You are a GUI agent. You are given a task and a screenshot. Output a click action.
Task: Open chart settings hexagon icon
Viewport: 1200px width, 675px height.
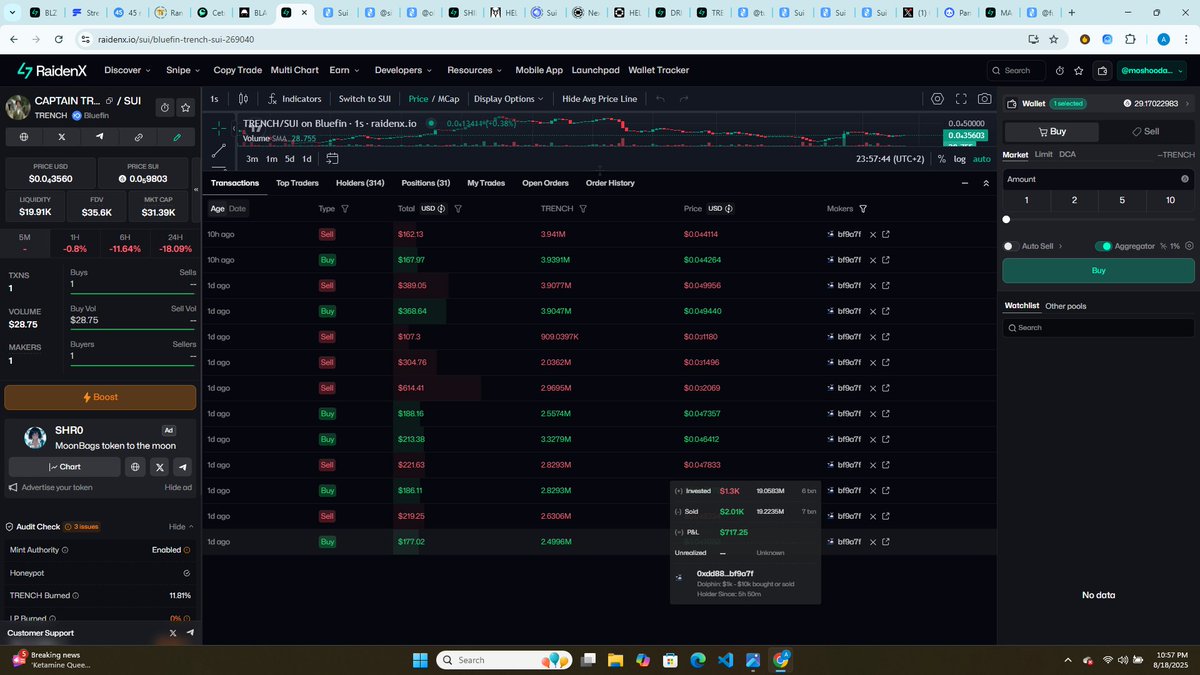937,99
